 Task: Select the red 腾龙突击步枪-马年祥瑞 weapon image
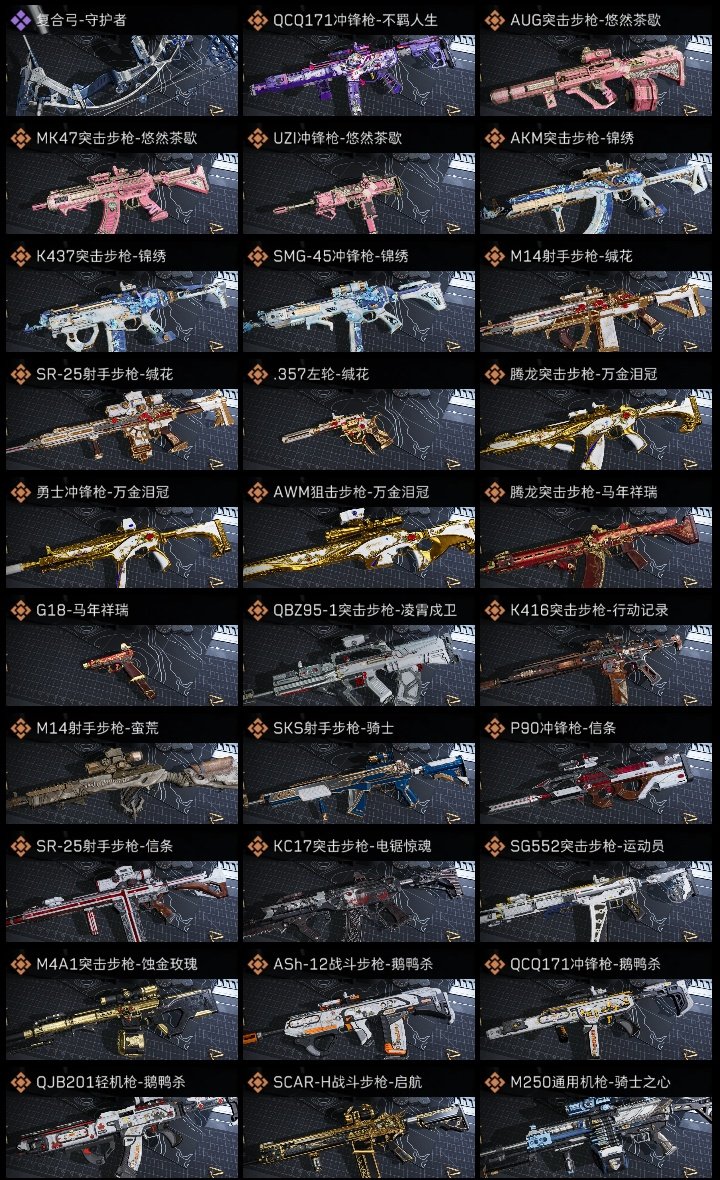[596, 547]
